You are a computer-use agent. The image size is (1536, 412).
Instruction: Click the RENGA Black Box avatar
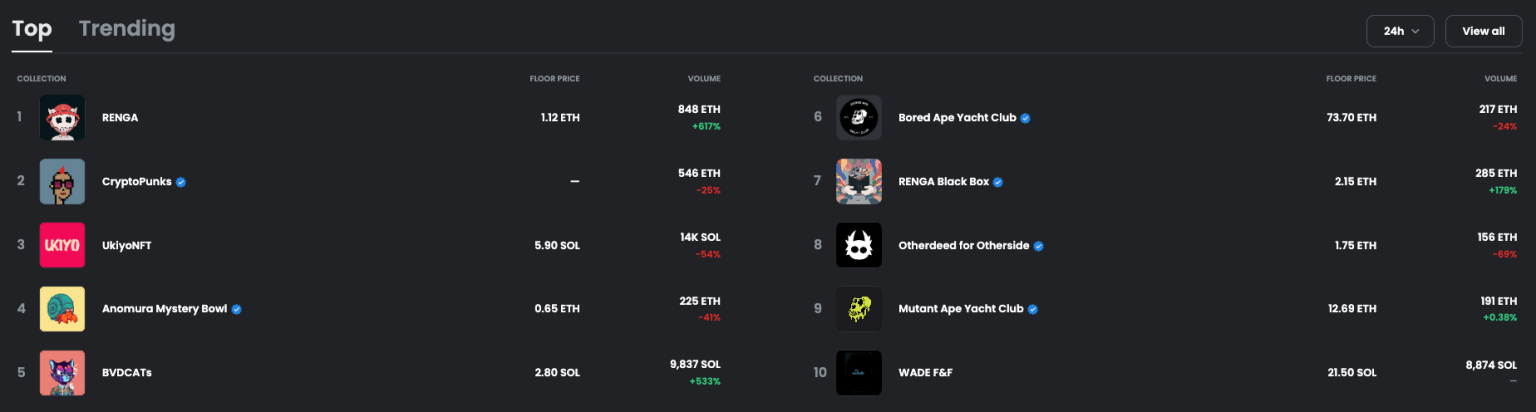(x=858, y=182)
